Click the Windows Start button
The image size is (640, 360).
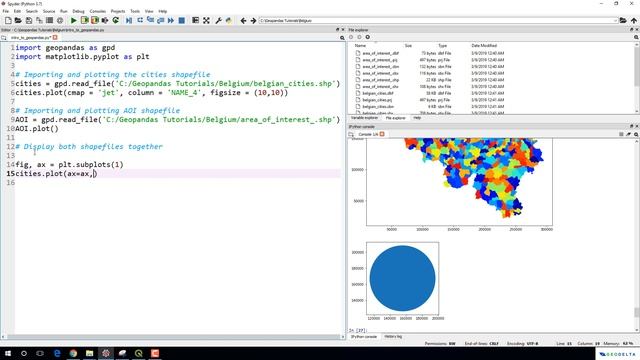[x=8, y=353]
